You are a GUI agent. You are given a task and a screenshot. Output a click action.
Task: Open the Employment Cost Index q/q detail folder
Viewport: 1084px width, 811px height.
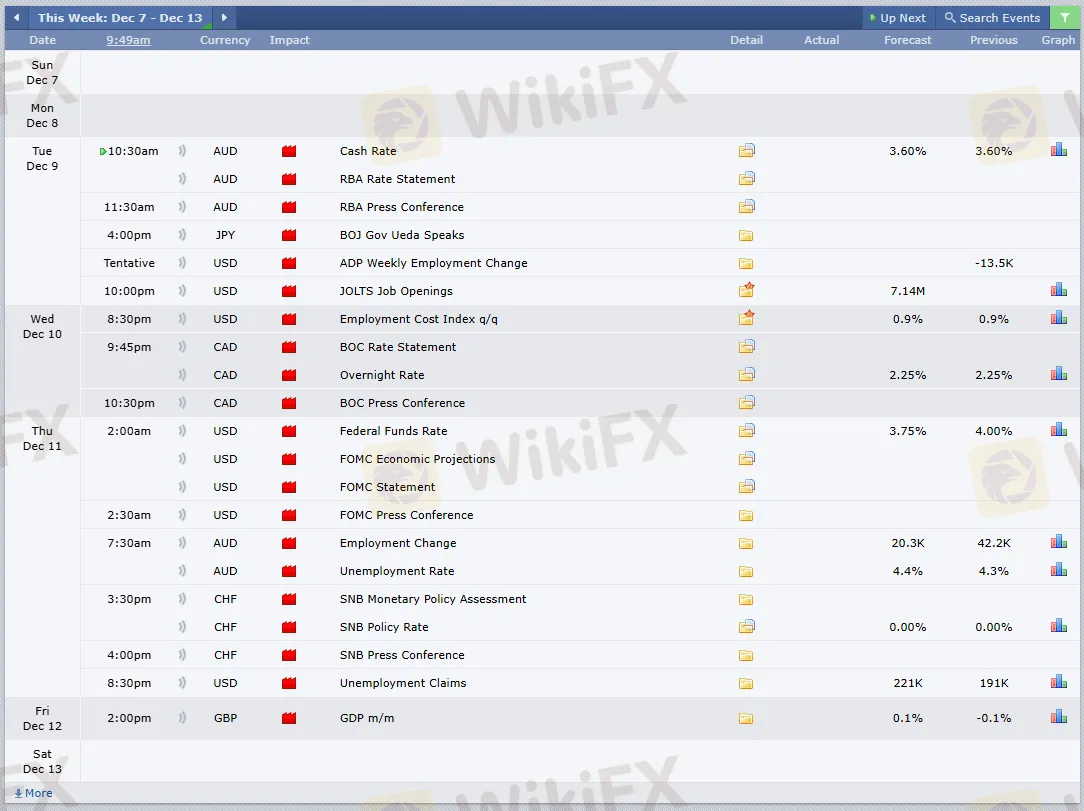coord(746,319)
